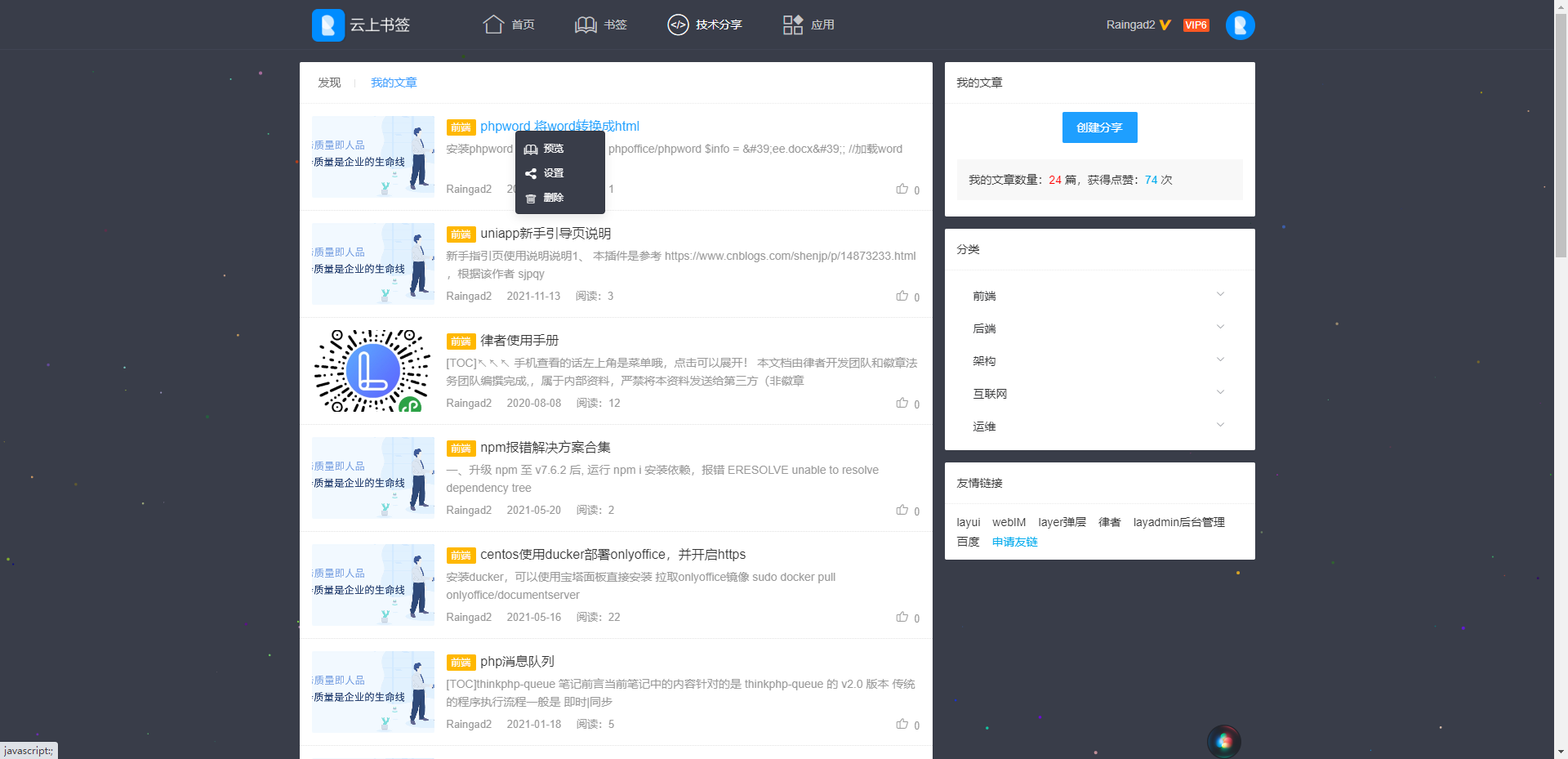Click thumbnail of npm报错 article

(373, 478)
